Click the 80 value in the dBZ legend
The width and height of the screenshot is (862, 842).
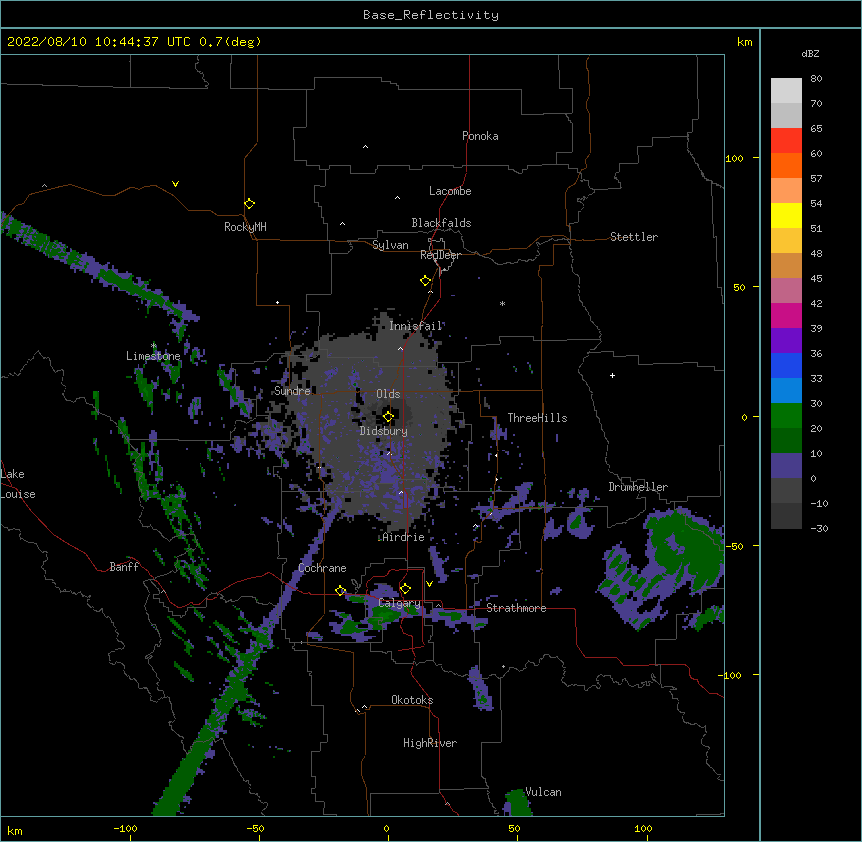tap(816, 79)
